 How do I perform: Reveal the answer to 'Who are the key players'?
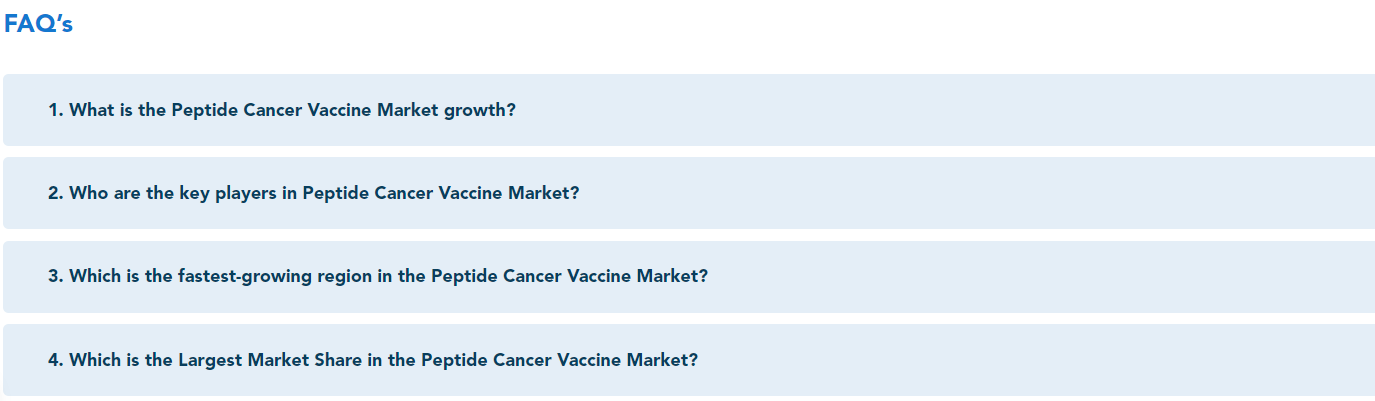(x=689, y=193)
